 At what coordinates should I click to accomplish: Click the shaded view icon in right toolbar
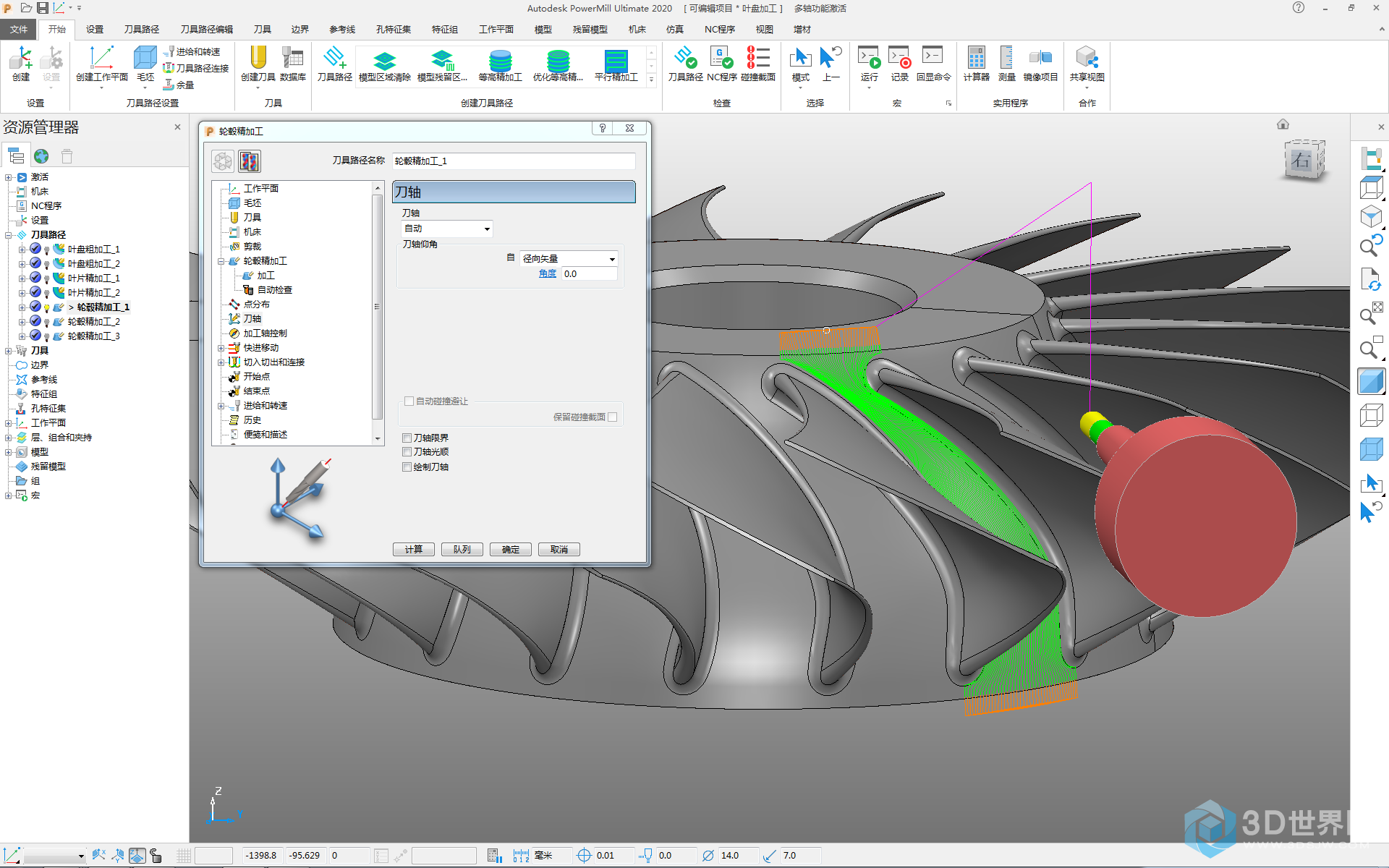click(1371, 381)
